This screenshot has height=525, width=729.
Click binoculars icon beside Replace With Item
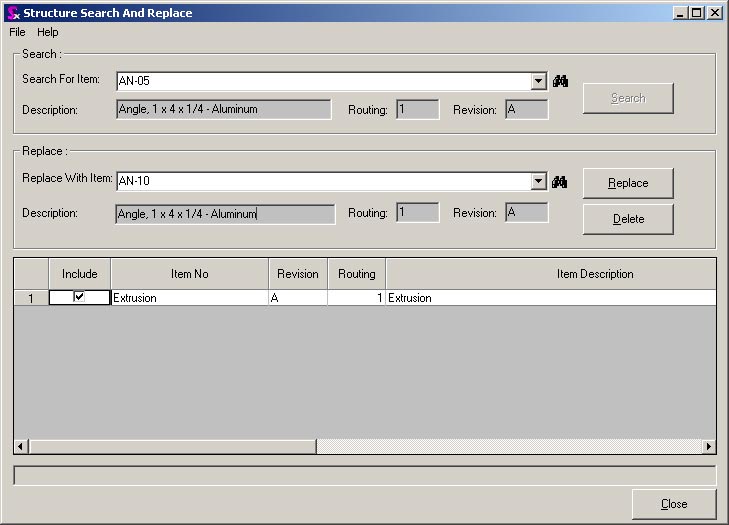tap(560, 181)
